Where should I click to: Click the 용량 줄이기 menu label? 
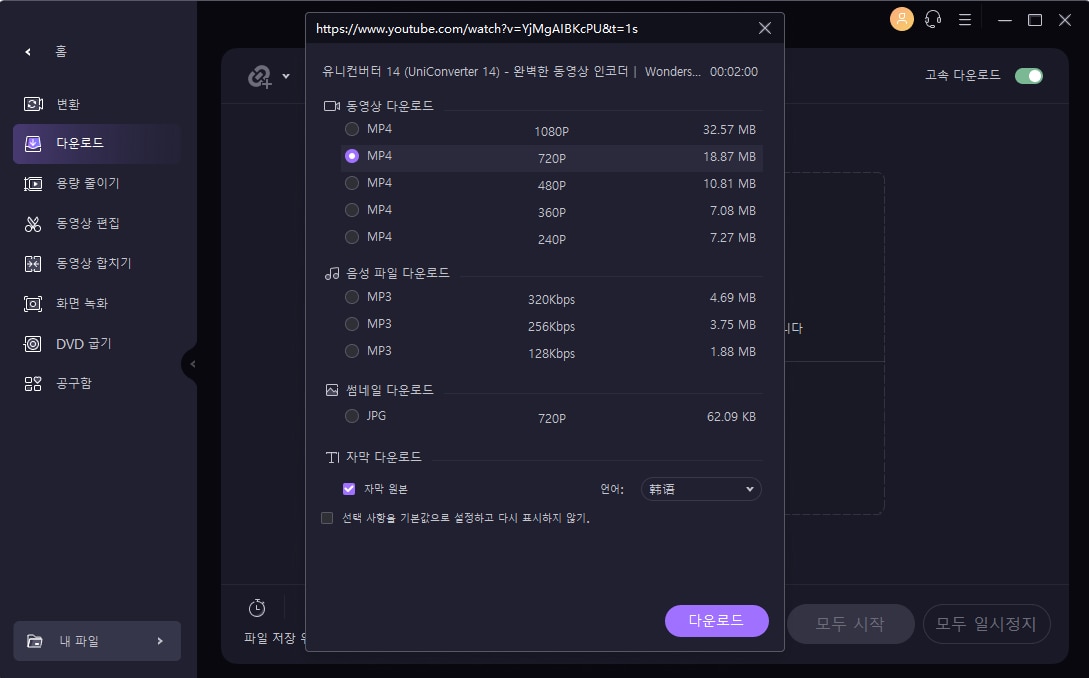[x=88, y=183]
